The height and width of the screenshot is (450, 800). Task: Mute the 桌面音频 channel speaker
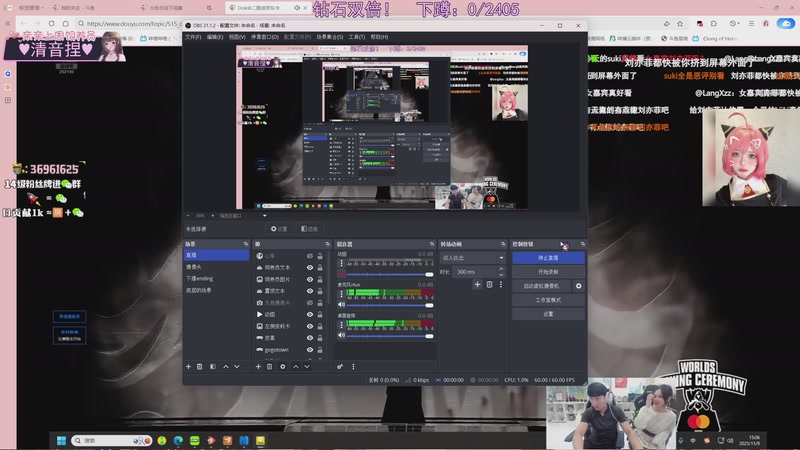coord(341,335)
